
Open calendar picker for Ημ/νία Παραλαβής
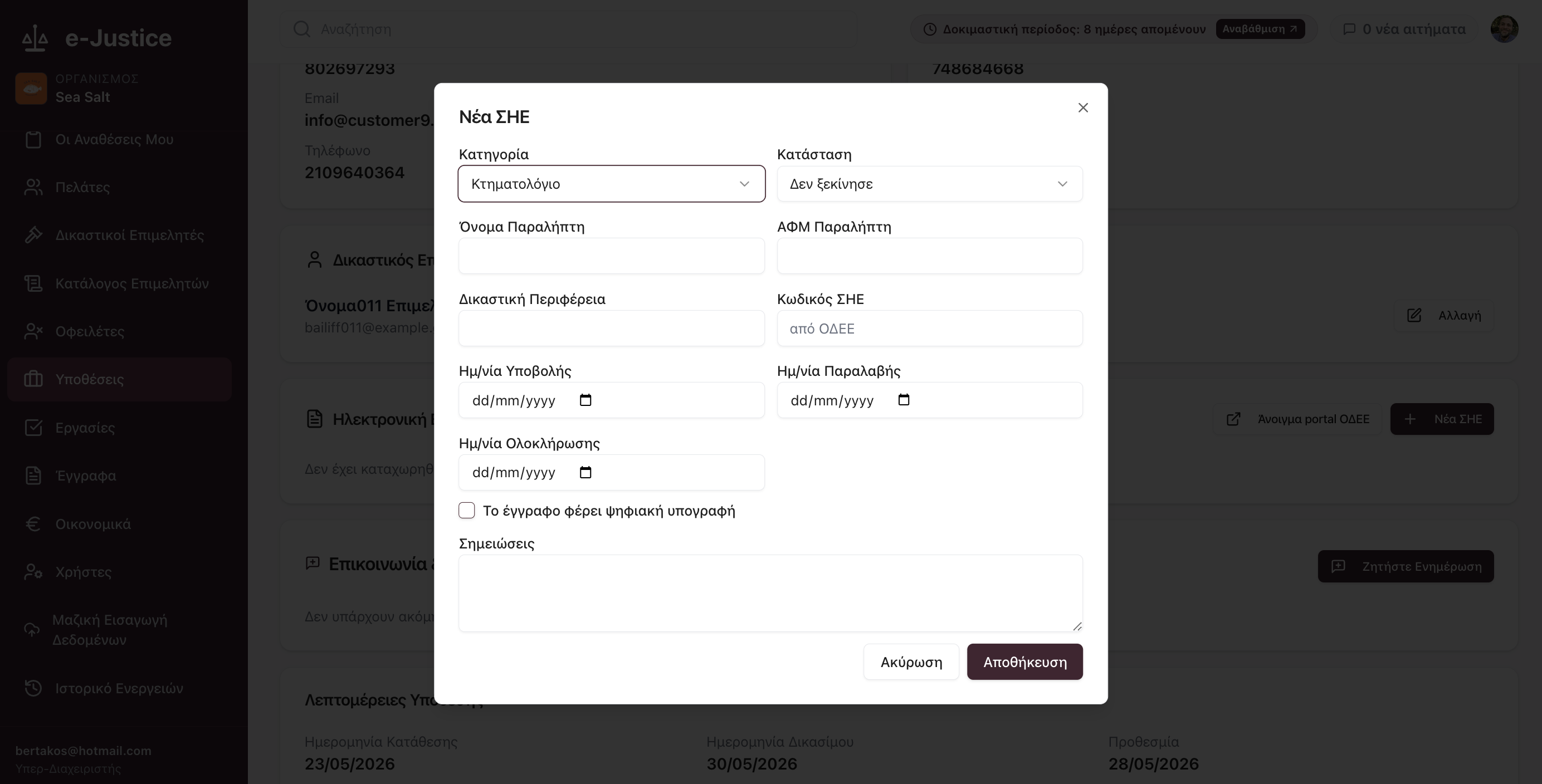click(904, 400)
